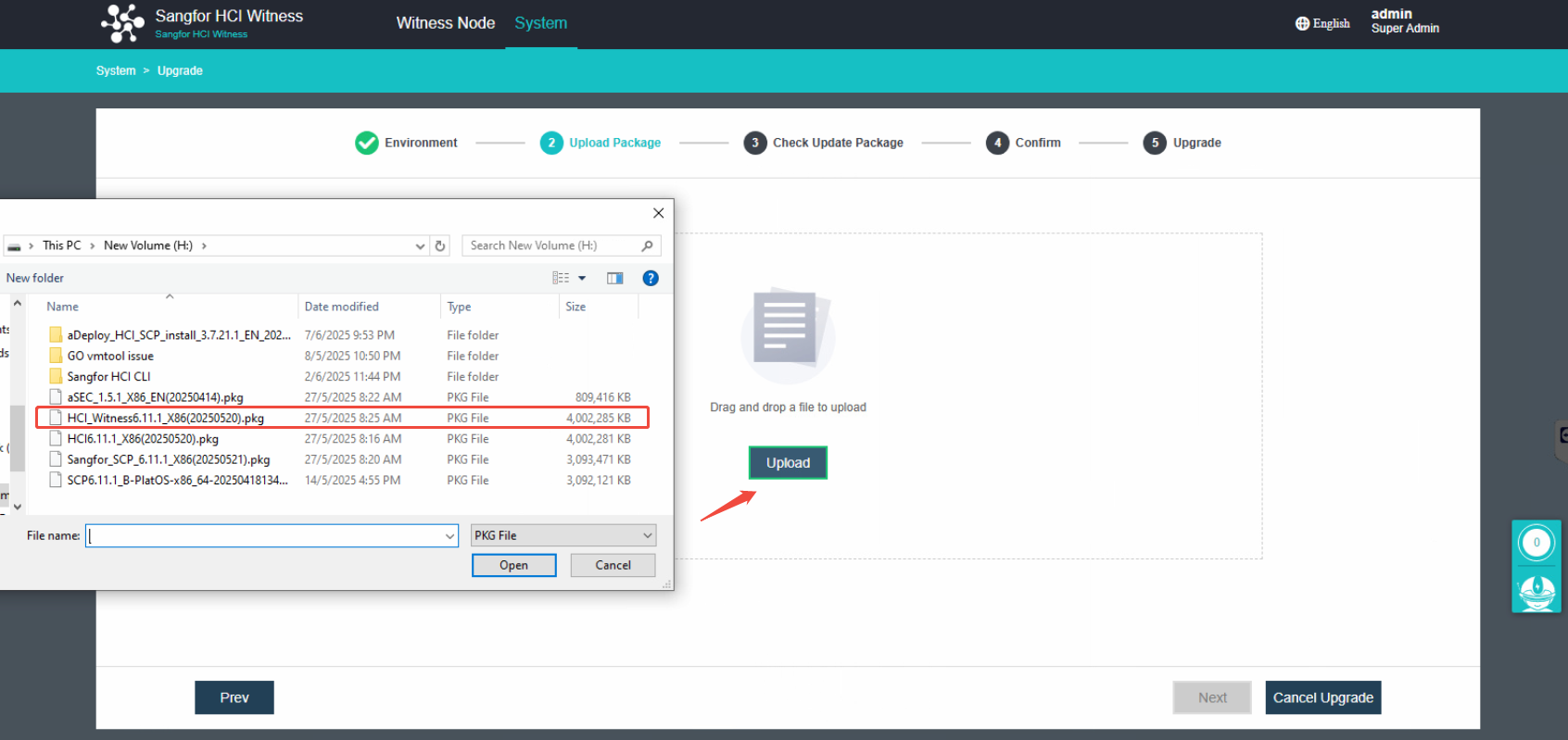Click the step 4 Confirm circle
The height and width of the screenshot is (740, 1568).
(x=997, y=143)
